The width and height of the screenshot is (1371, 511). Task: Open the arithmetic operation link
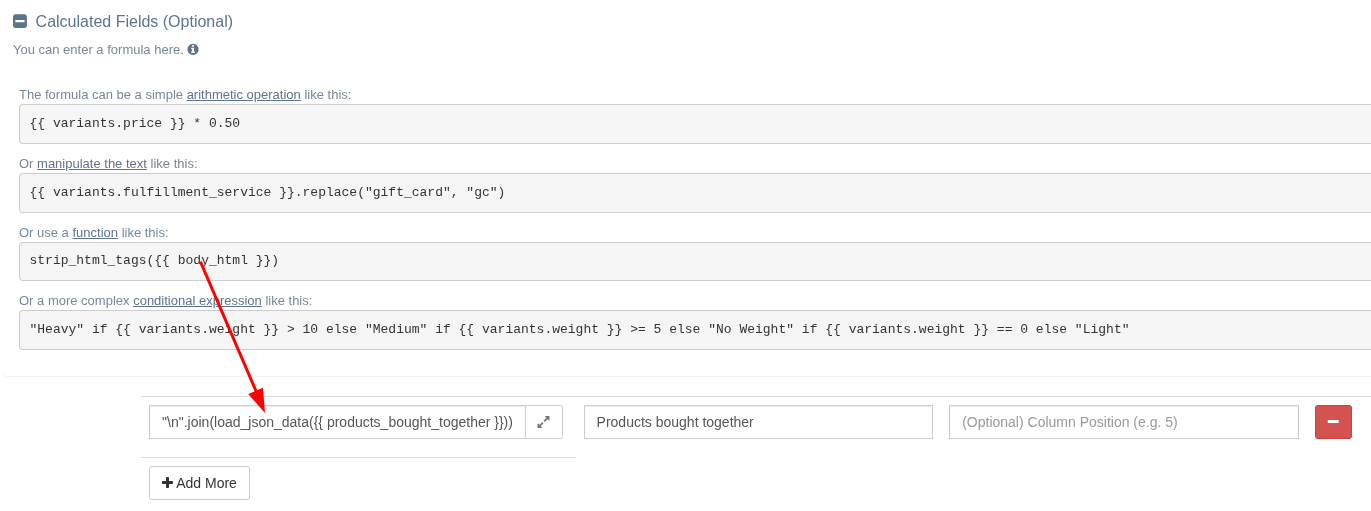click(243, 95)
